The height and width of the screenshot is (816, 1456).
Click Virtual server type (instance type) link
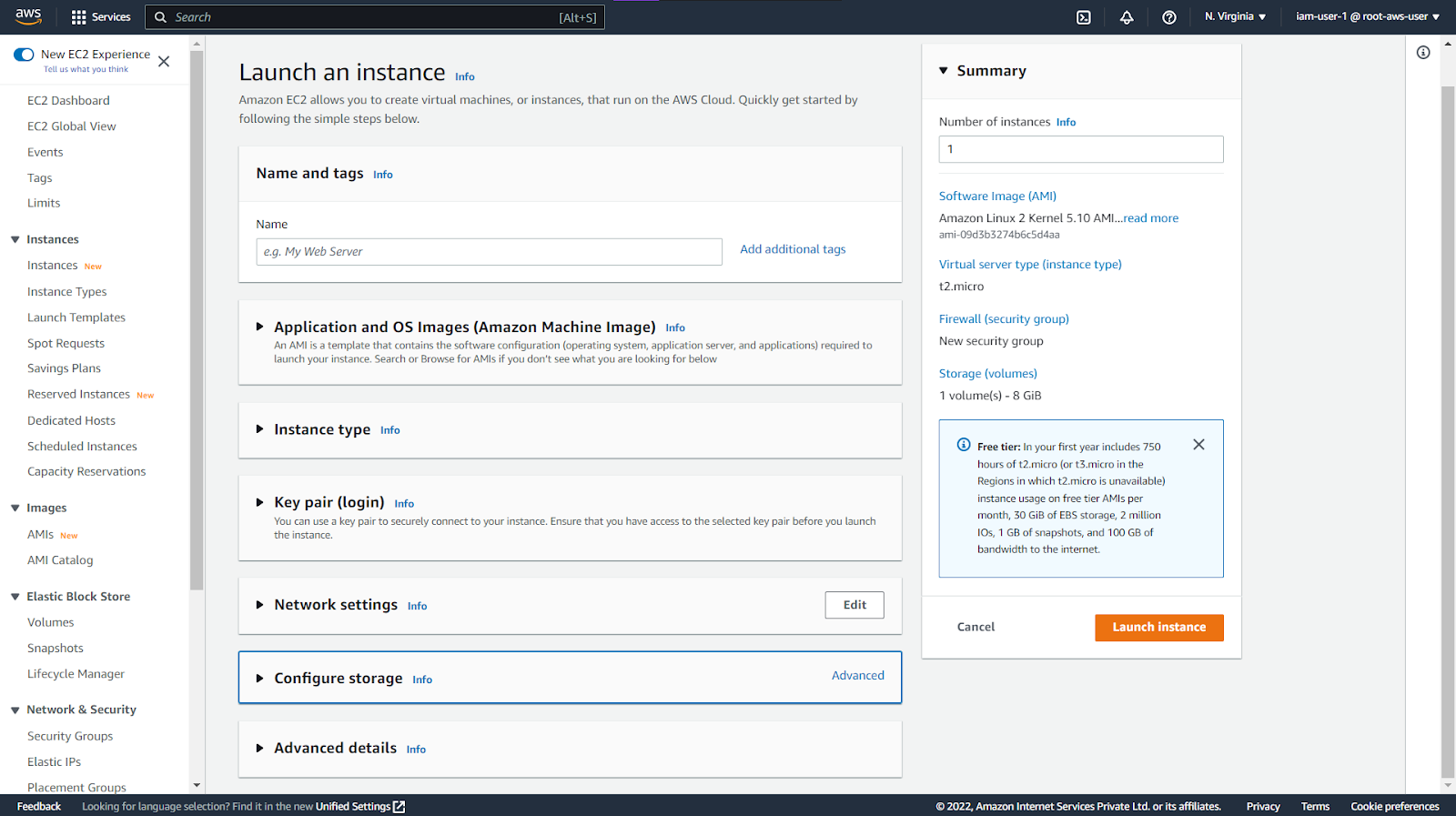1030,265
